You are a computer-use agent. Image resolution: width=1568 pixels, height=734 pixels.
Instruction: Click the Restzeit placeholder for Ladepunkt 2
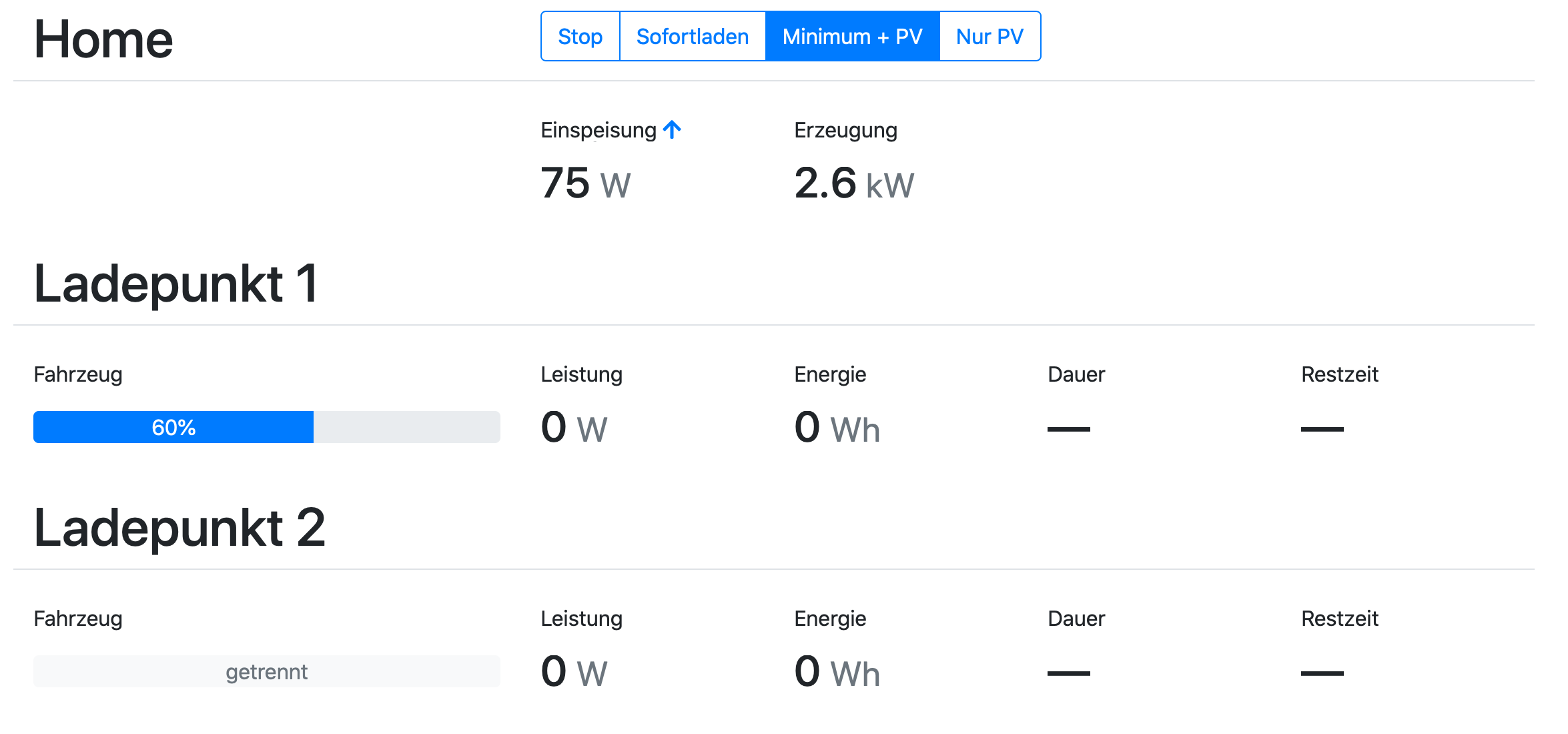pyautogui.click(x=1322, y=674)
